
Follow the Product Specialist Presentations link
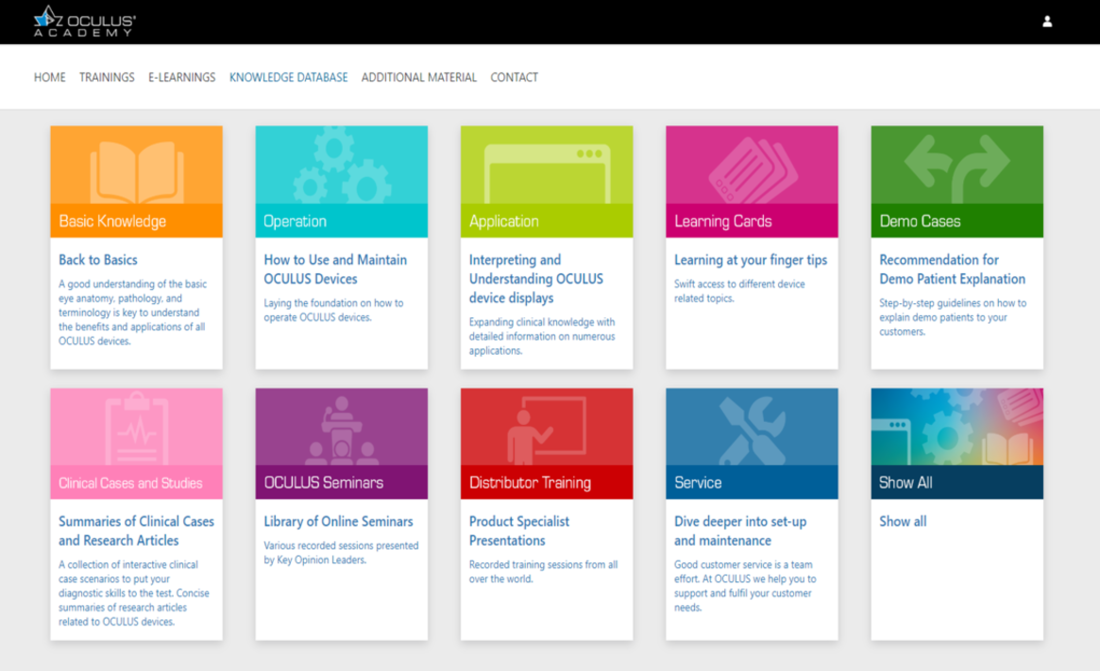(519, 531)
